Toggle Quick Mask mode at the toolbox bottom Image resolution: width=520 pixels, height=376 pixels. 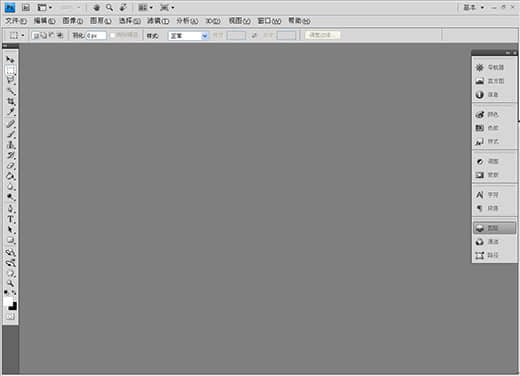tap(10, 317)
